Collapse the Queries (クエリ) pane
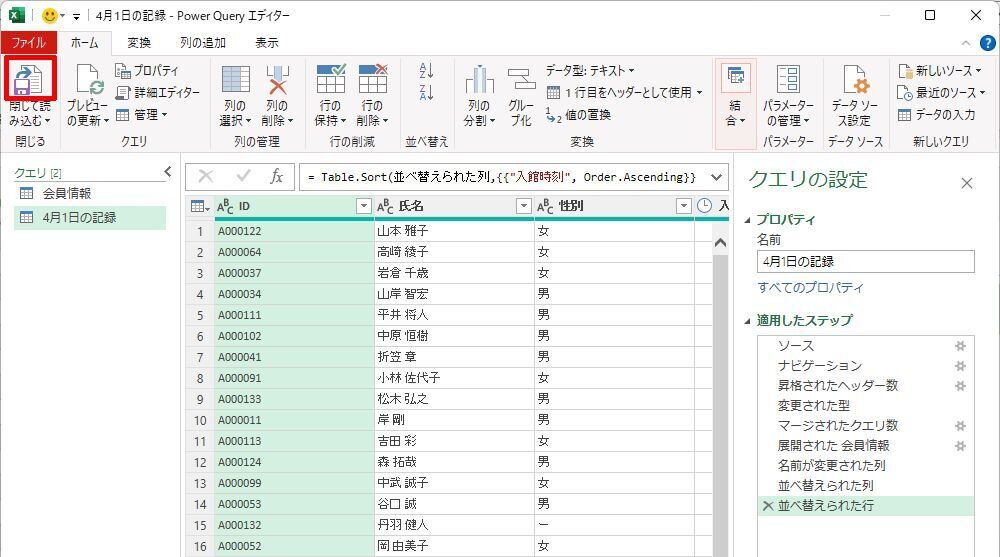Viewport: 1000px width, 557px height. [168, 171]
